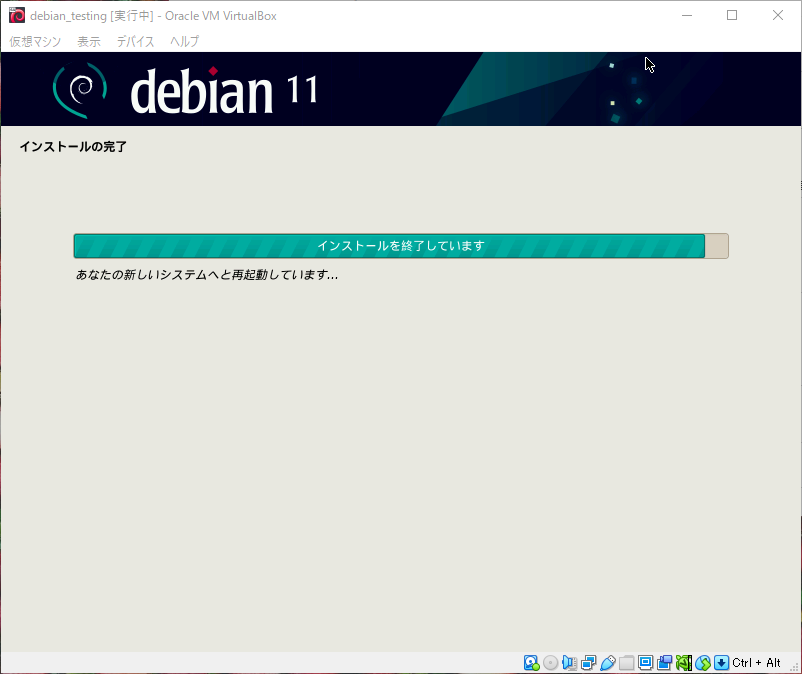The width and height of the screenshot is (802, 674).
Task: Click the keyboard capture arrow icon
Action: click(x=721, y=663)
